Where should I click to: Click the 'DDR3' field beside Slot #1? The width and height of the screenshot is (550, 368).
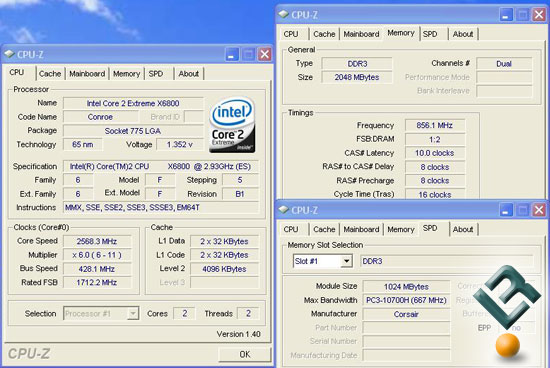coord(447,261)
